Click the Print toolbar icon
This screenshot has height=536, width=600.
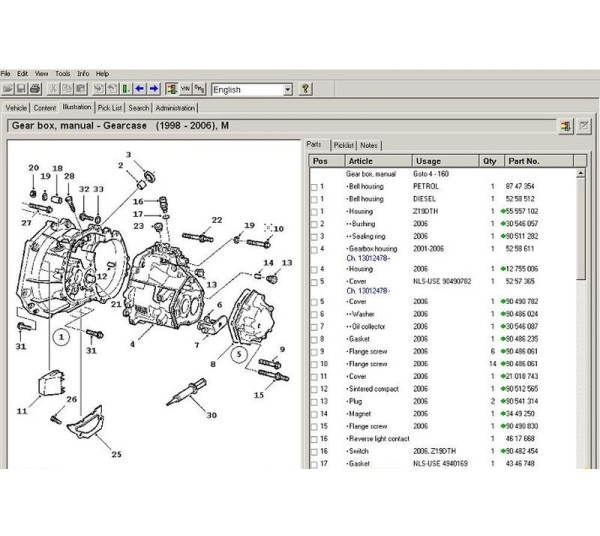point(34,89)
